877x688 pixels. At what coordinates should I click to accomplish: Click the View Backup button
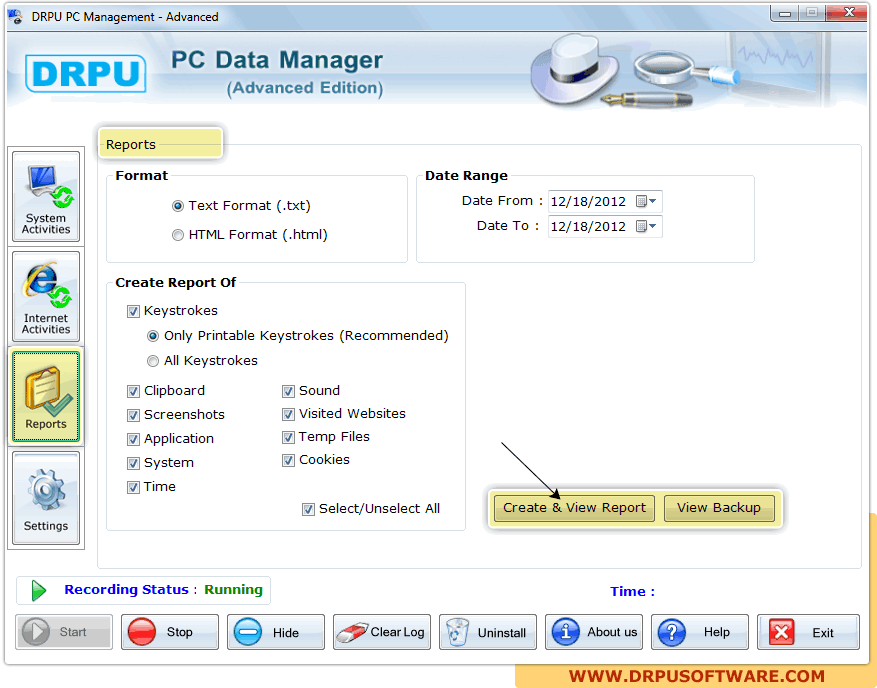(x=719, y=508)
